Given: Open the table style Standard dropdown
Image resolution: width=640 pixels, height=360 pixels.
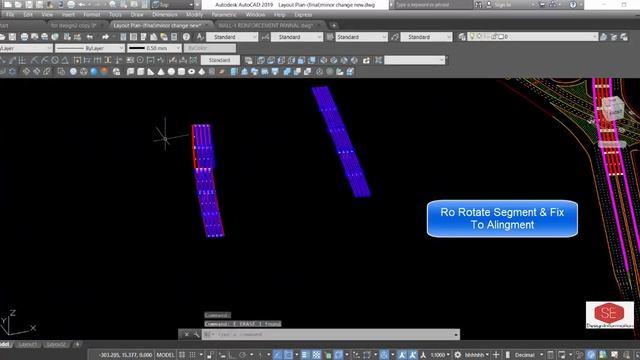Looking at the screenshot, I should pyautogui.click(x=362, y=37).
